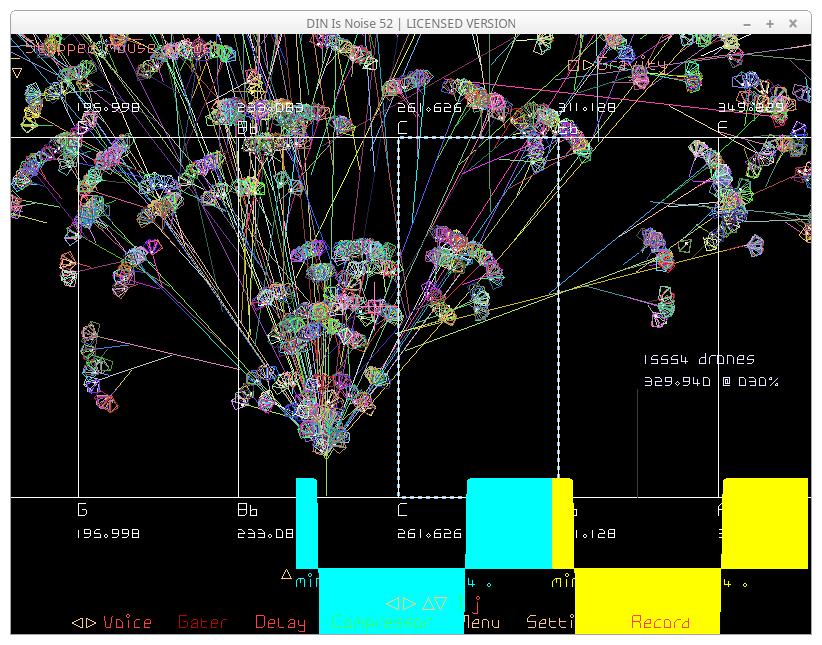
Task: Toggle the Gravity checkbox
Action: click(573, 66)
